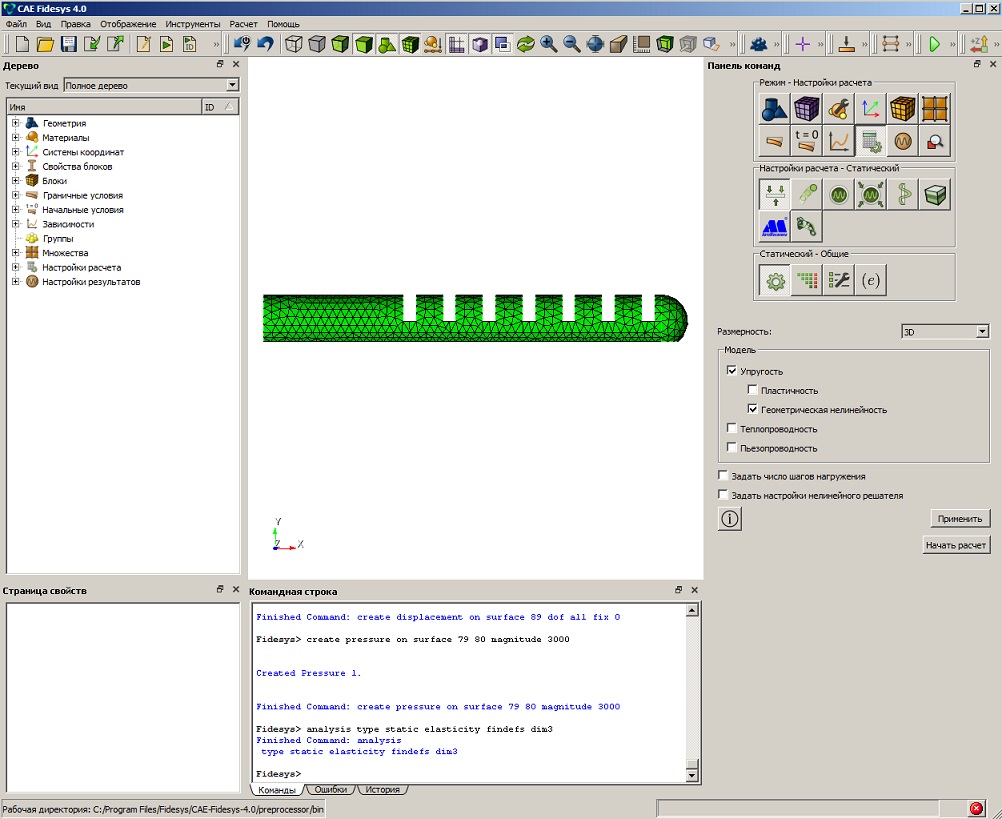Enable the Пластичность checkbox
The image size is (1002, 819).
coord(753,390)
